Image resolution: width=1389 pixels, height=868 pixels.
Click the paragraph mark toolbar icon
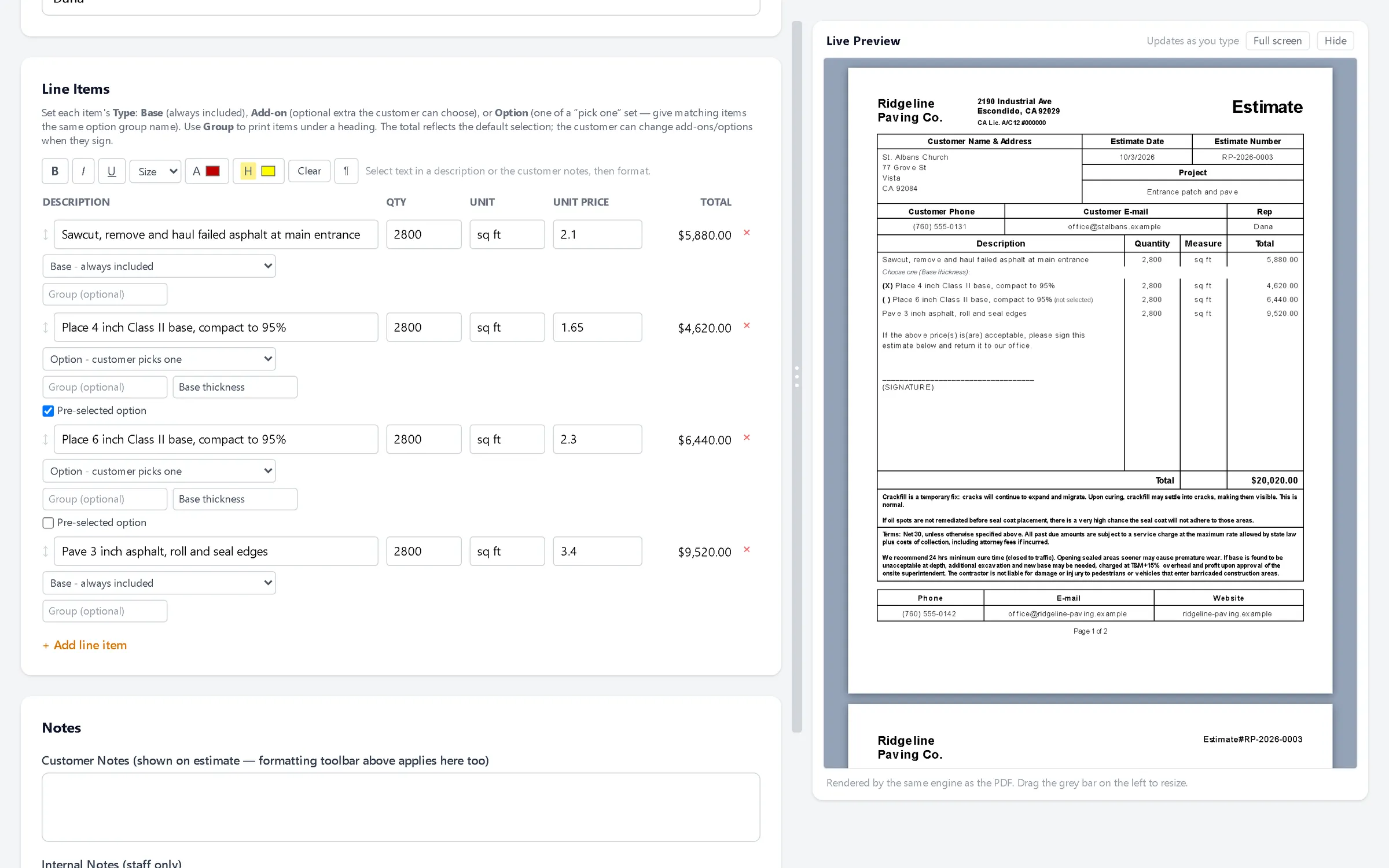(x=346, y=171)
